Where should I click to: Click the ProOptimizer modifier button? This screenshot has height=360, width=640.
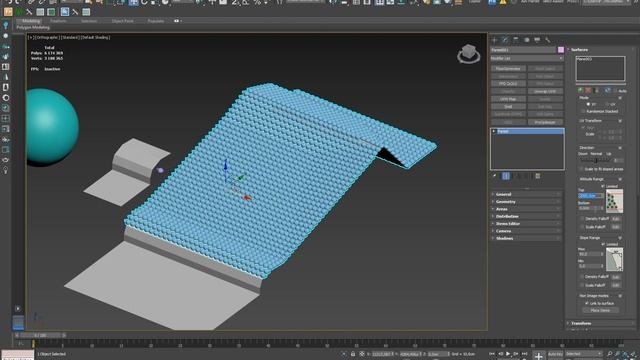545,122
